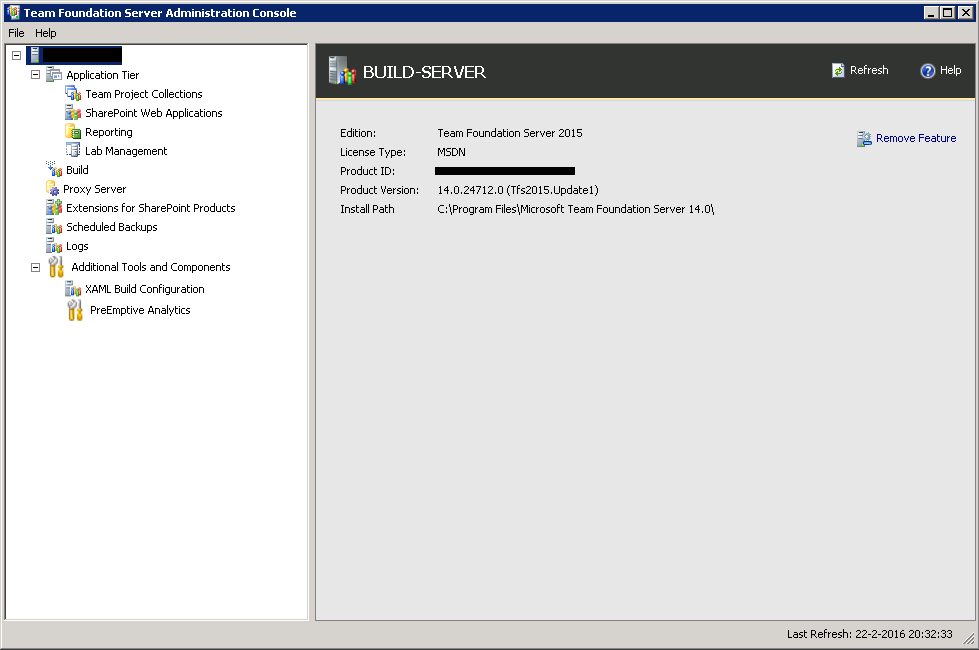
Task: Click the window resize grip corner
Action: click(x=969, y=639)
